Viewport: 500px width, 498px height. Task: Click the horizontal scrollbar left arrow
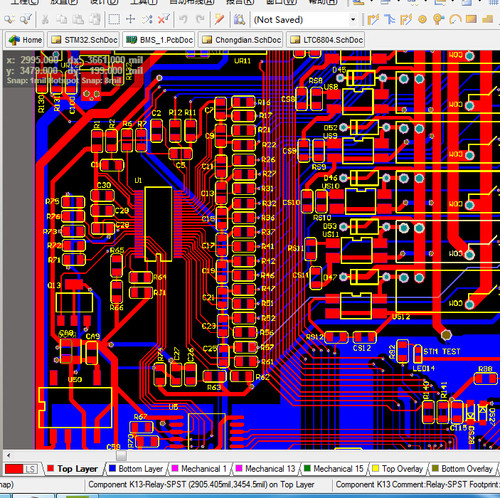click(x=9, y=455)
